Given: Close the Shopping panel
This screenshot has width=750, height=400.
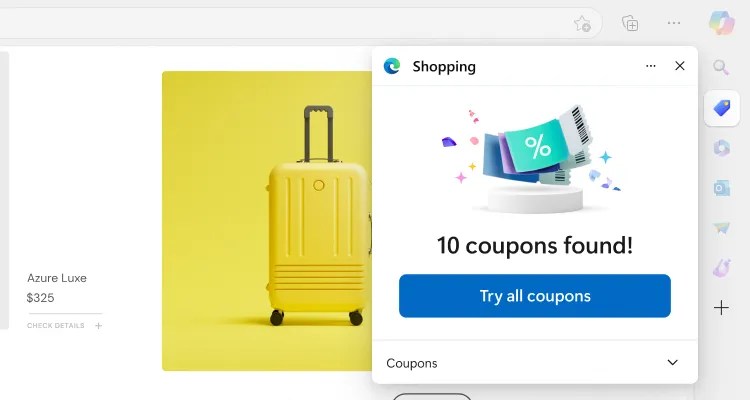Looking at the screenshot, I should click(x=680, y=66).
